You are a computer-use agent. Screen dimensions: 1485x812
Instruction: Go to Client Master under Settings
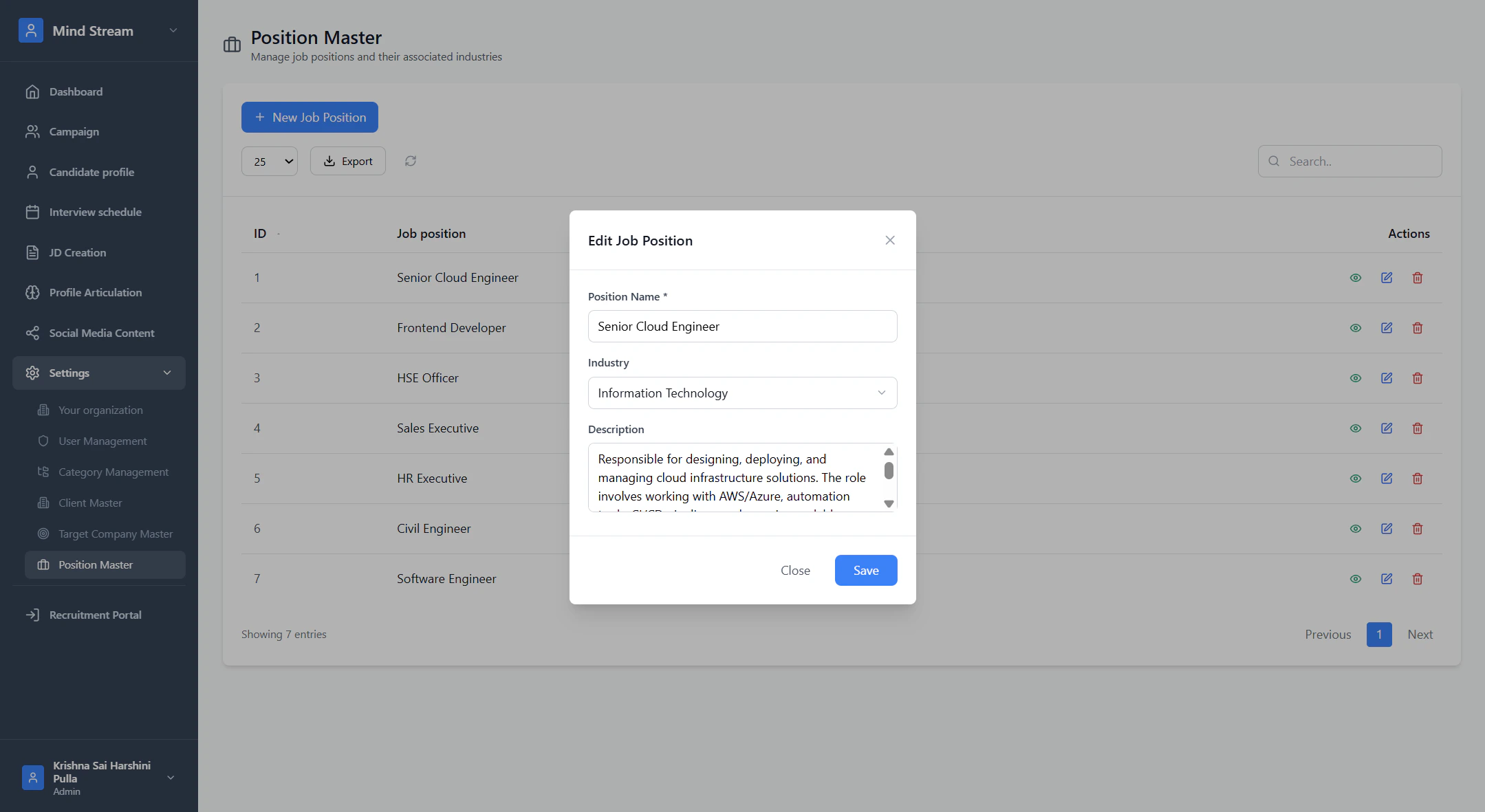90,503
